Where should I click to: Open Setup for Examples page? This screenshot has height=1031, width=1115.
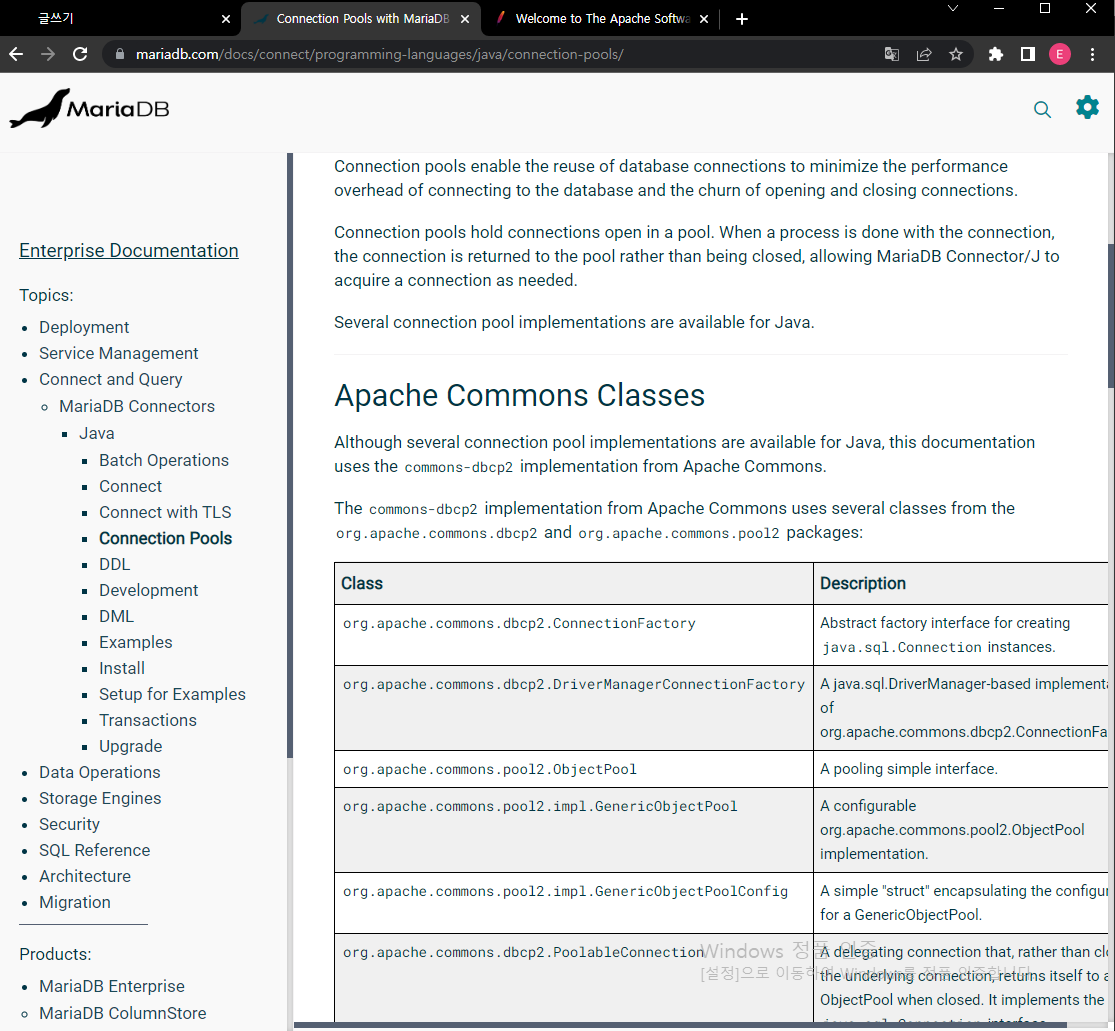[172, 694]
